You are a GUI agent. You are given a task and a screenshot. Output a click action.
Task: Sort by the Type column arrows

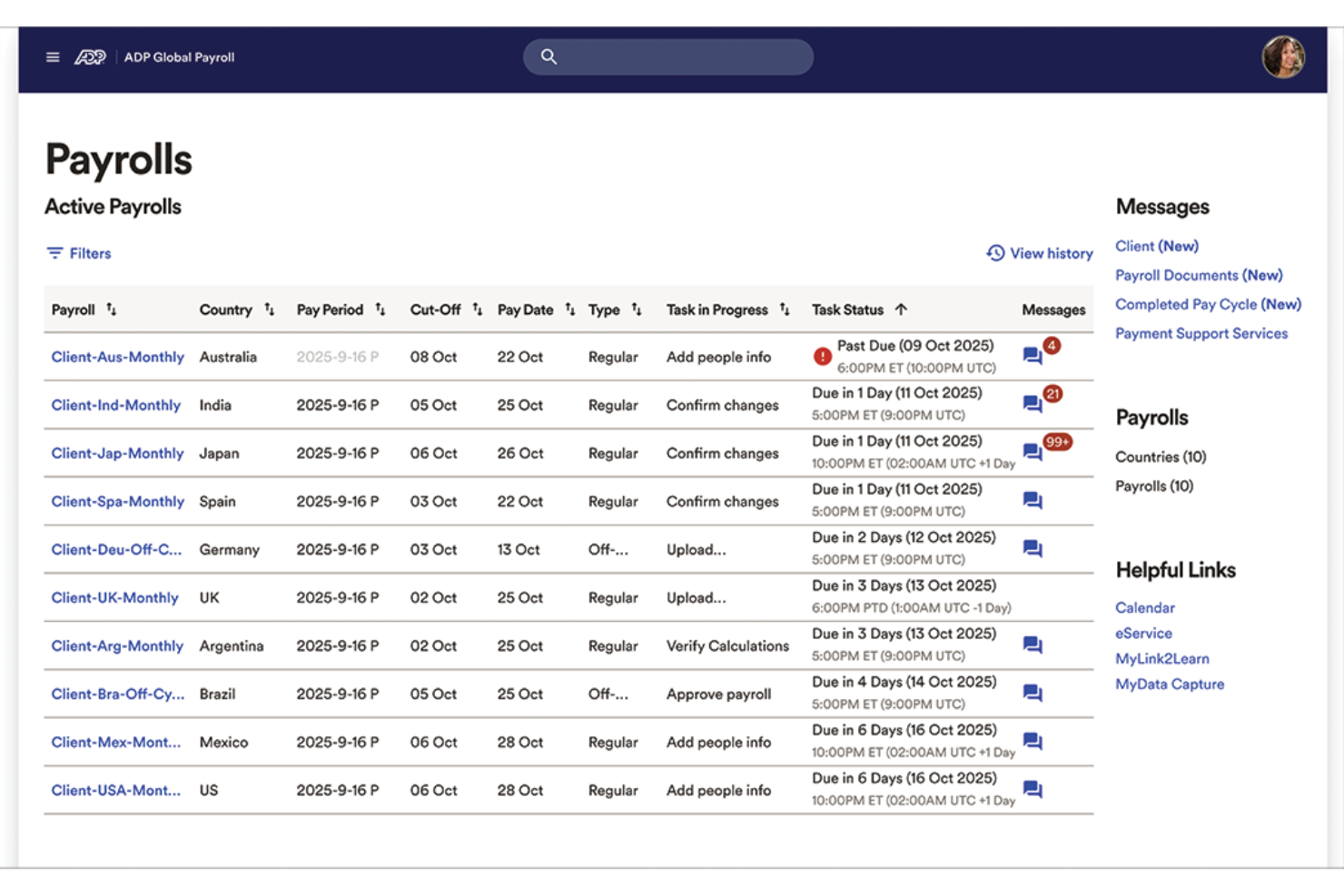(637, 310)
